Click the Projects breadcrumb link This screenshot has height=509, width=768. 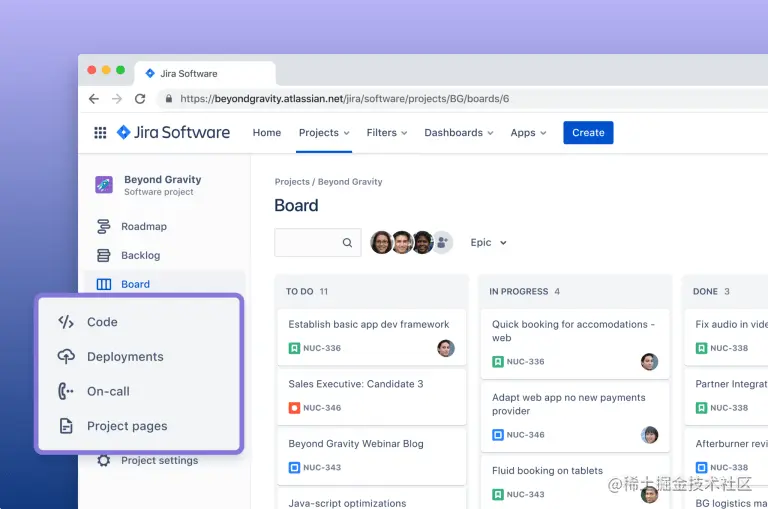pos(292,182)
